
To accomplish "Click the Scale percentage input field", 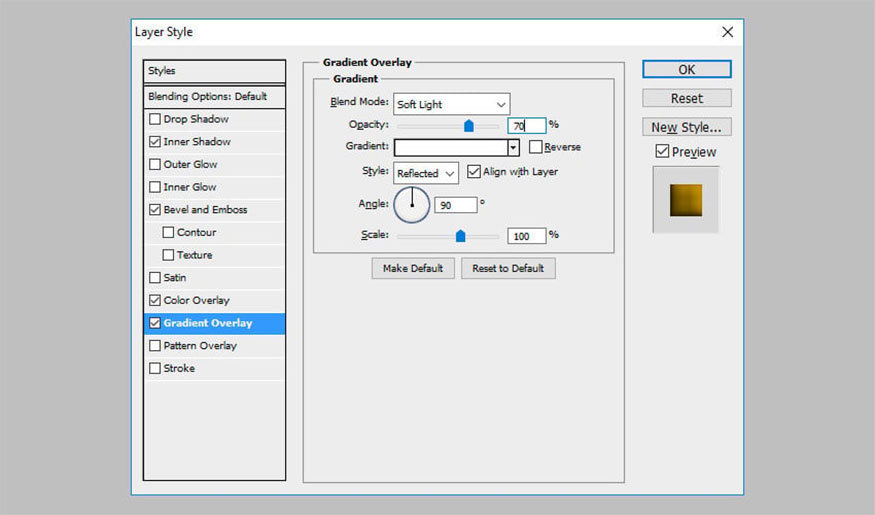I will click(526, 236).
